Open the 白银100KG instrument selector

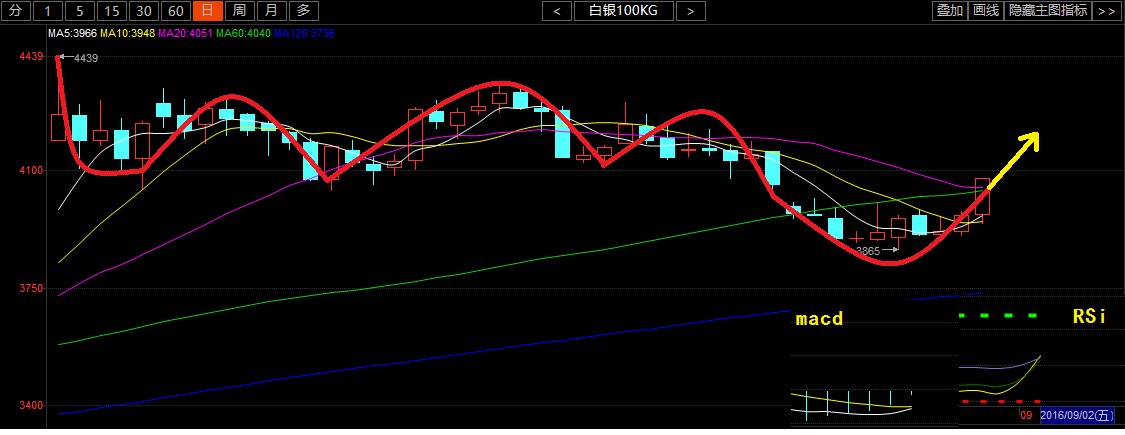623,11
